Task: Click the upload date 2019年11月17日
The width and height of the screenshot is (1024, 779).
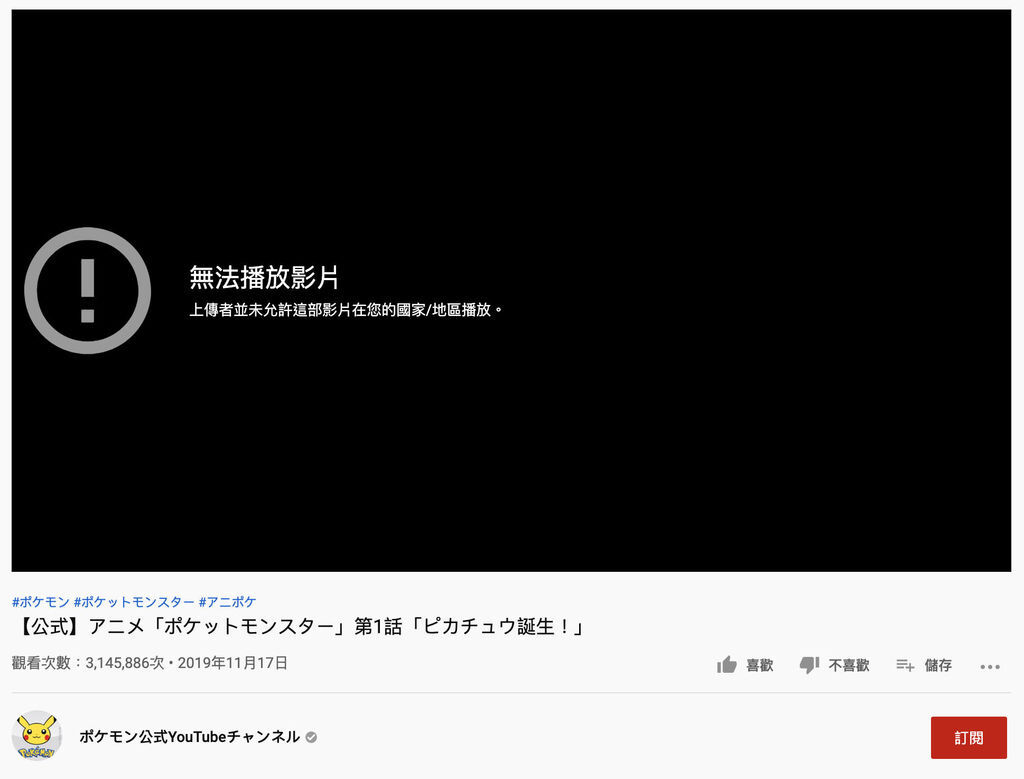Action: [x=232, y=663]
